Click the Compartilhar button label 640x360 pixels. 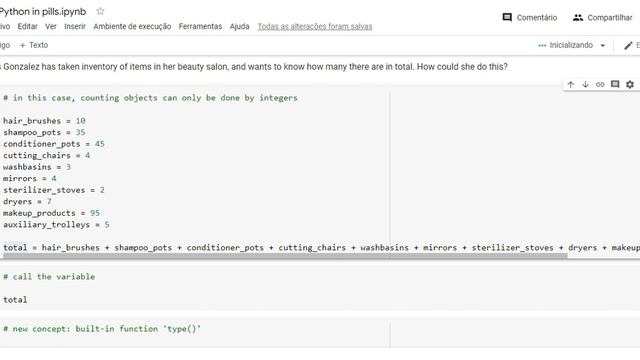(610, 18)
